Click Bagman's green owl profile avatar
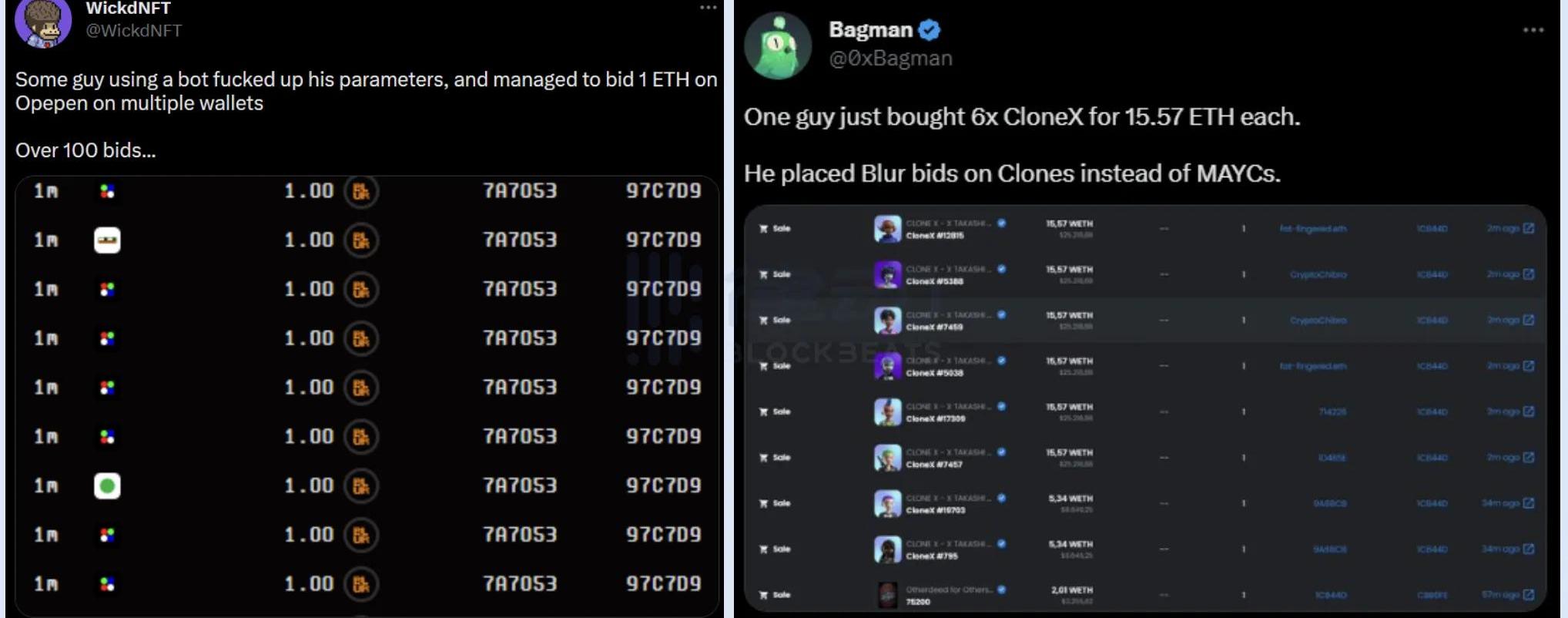Viewport: 1568px width, 618px height. [x=778, y=46]
